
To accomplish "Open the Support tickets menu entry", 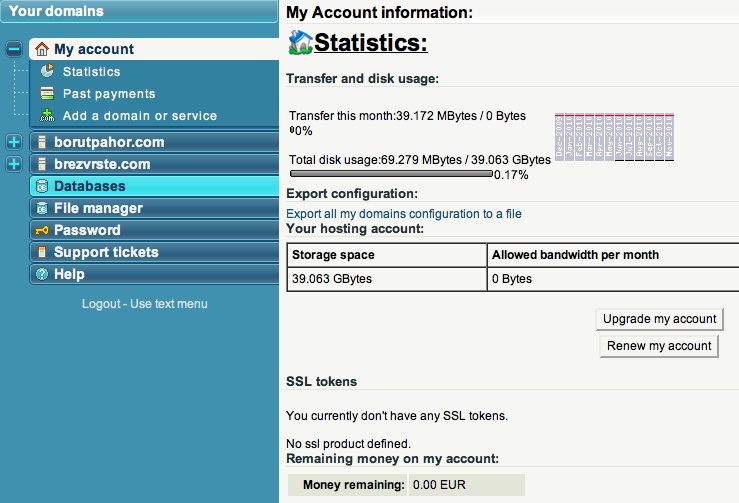I will coord(106,252).
